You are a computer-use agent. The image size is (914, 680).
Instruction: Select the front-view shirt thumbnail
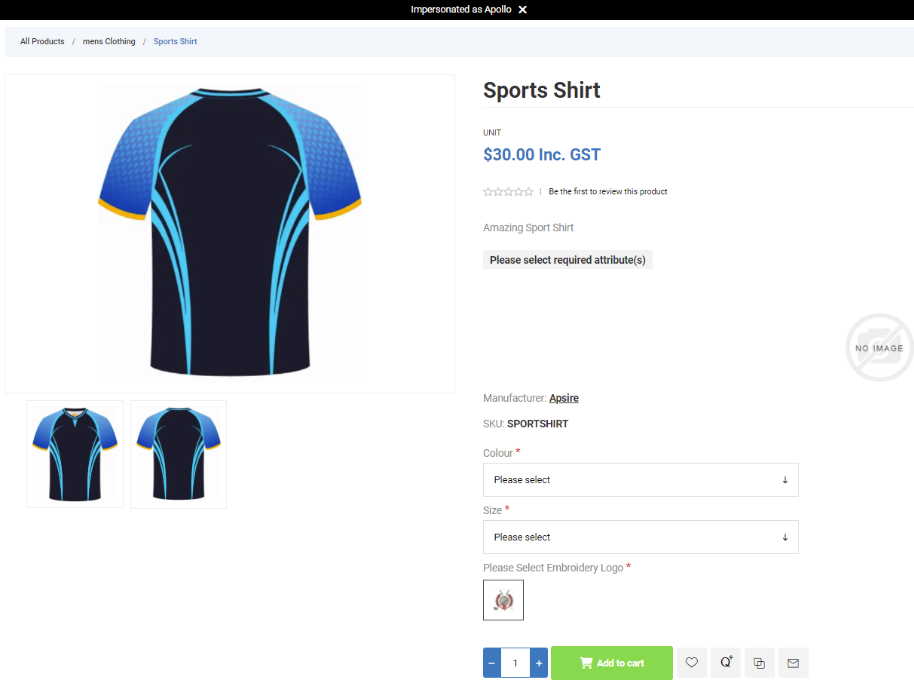[74, 454]
